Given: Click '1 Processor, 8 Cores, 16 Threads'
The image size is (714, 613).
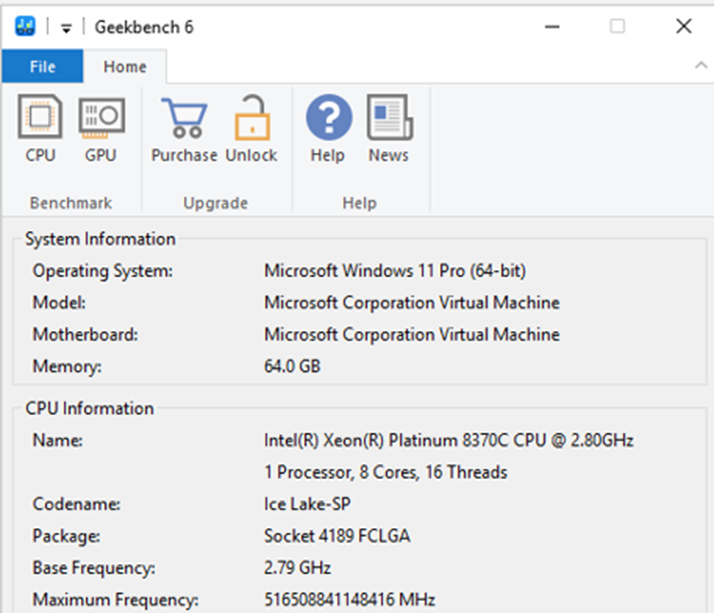Looking at the screenshot, I should tap(386, 472).
